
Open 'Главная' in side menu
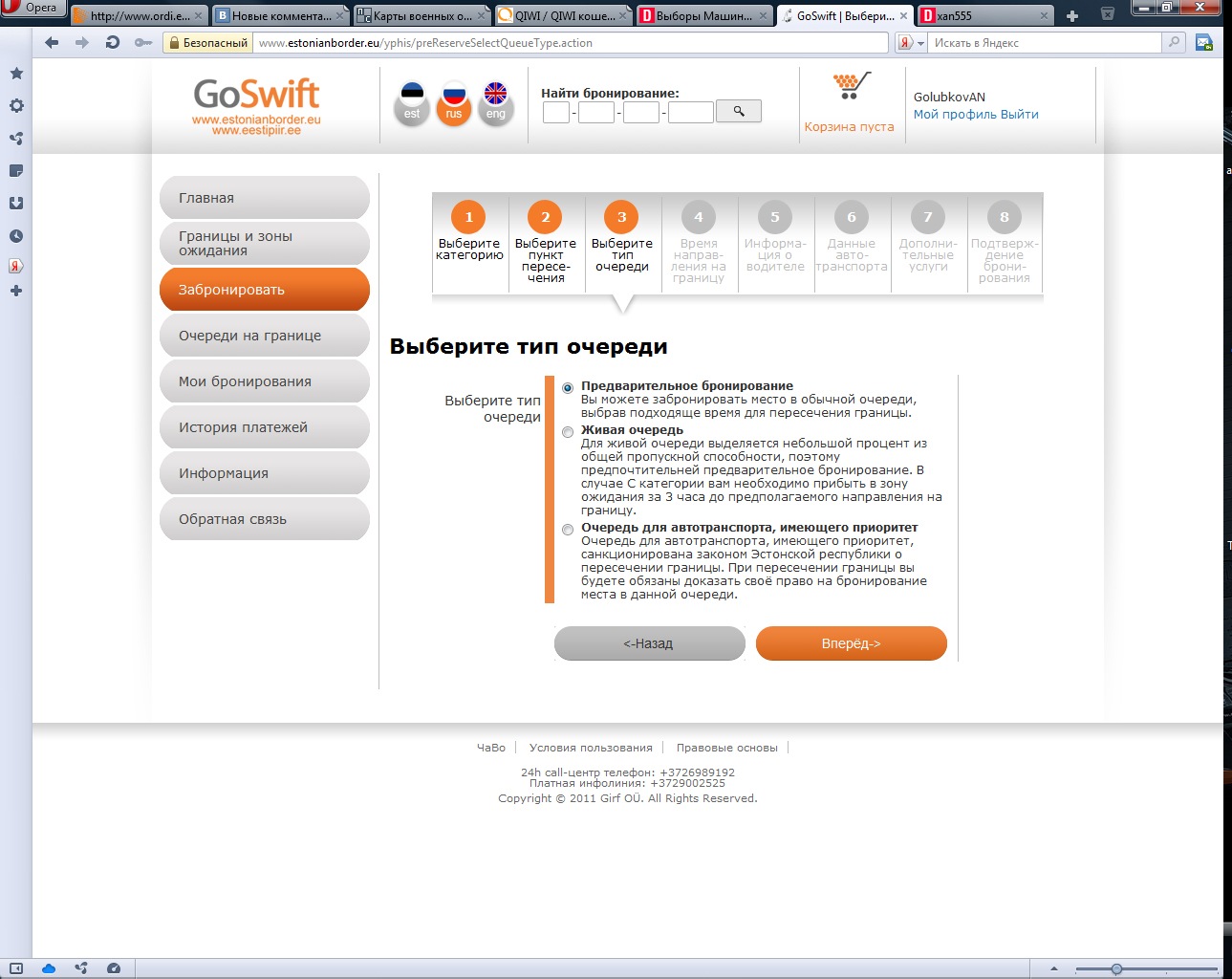pos(265,198)
